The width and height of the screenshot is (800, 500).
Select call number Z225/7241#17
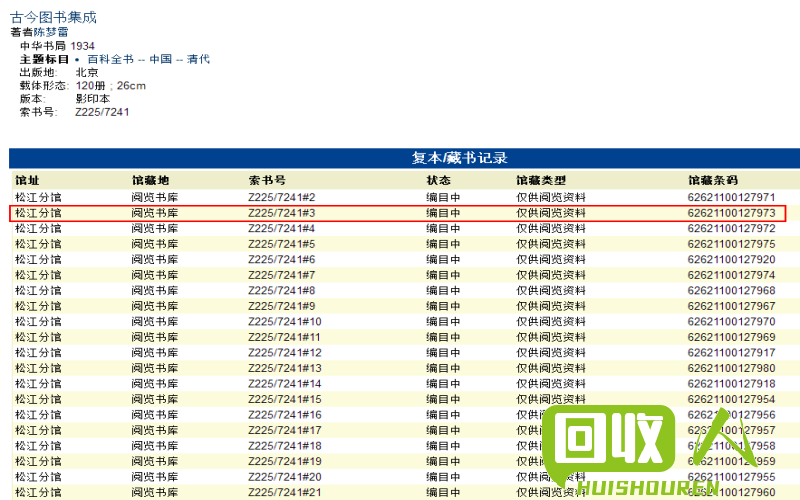click(x=285, y=431)
